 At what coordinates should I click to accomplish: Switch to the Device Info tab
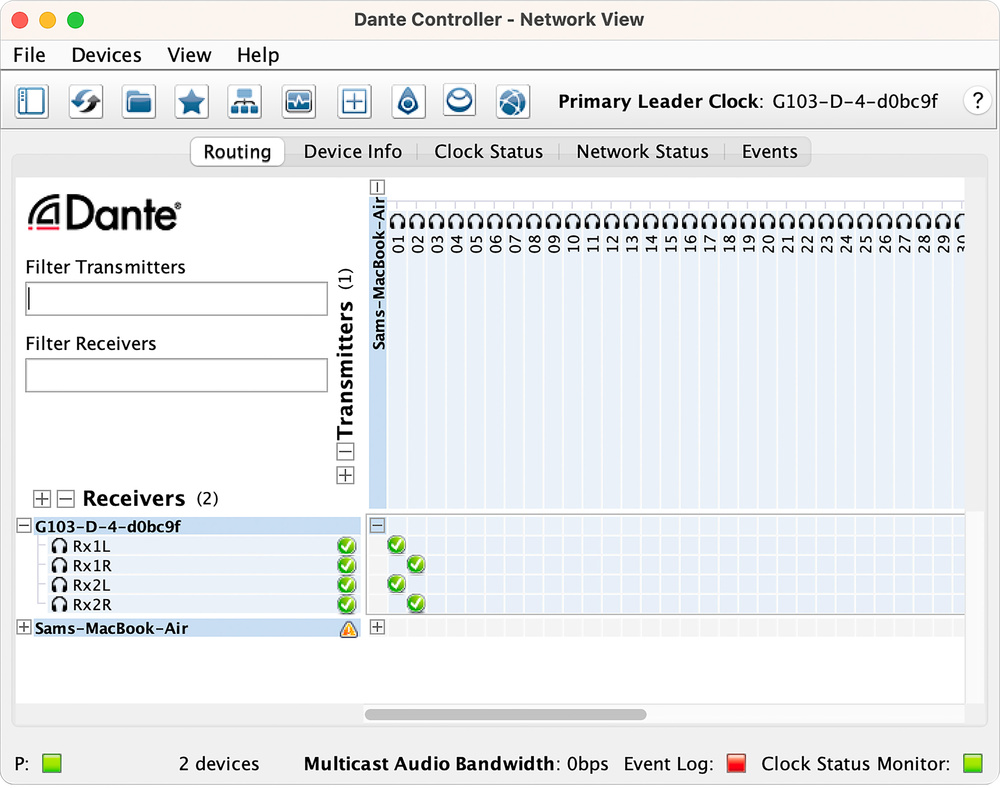point(352,152)
